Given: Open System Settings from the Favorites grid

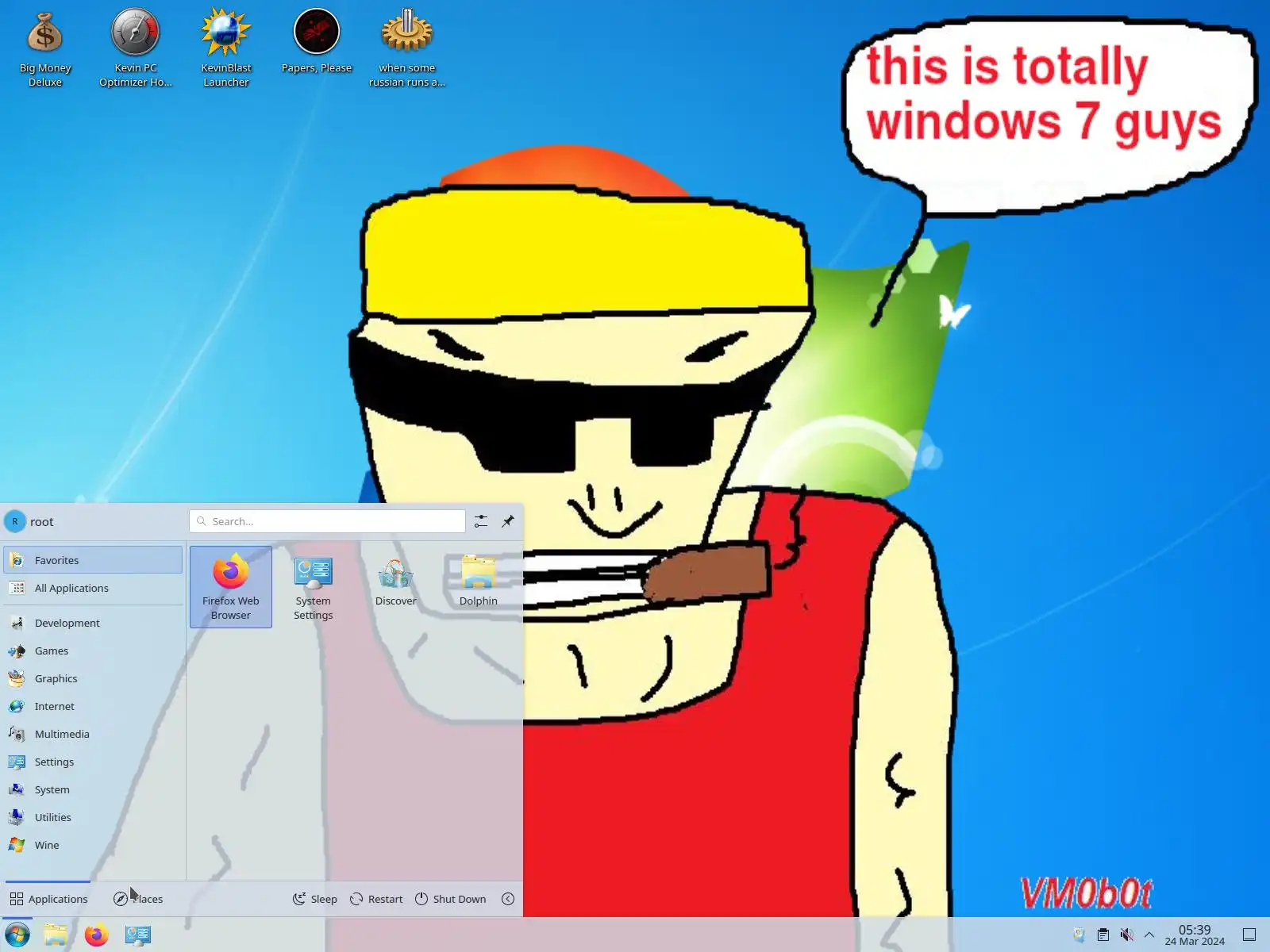Looking at the screenshot, I should pos(314,587).
